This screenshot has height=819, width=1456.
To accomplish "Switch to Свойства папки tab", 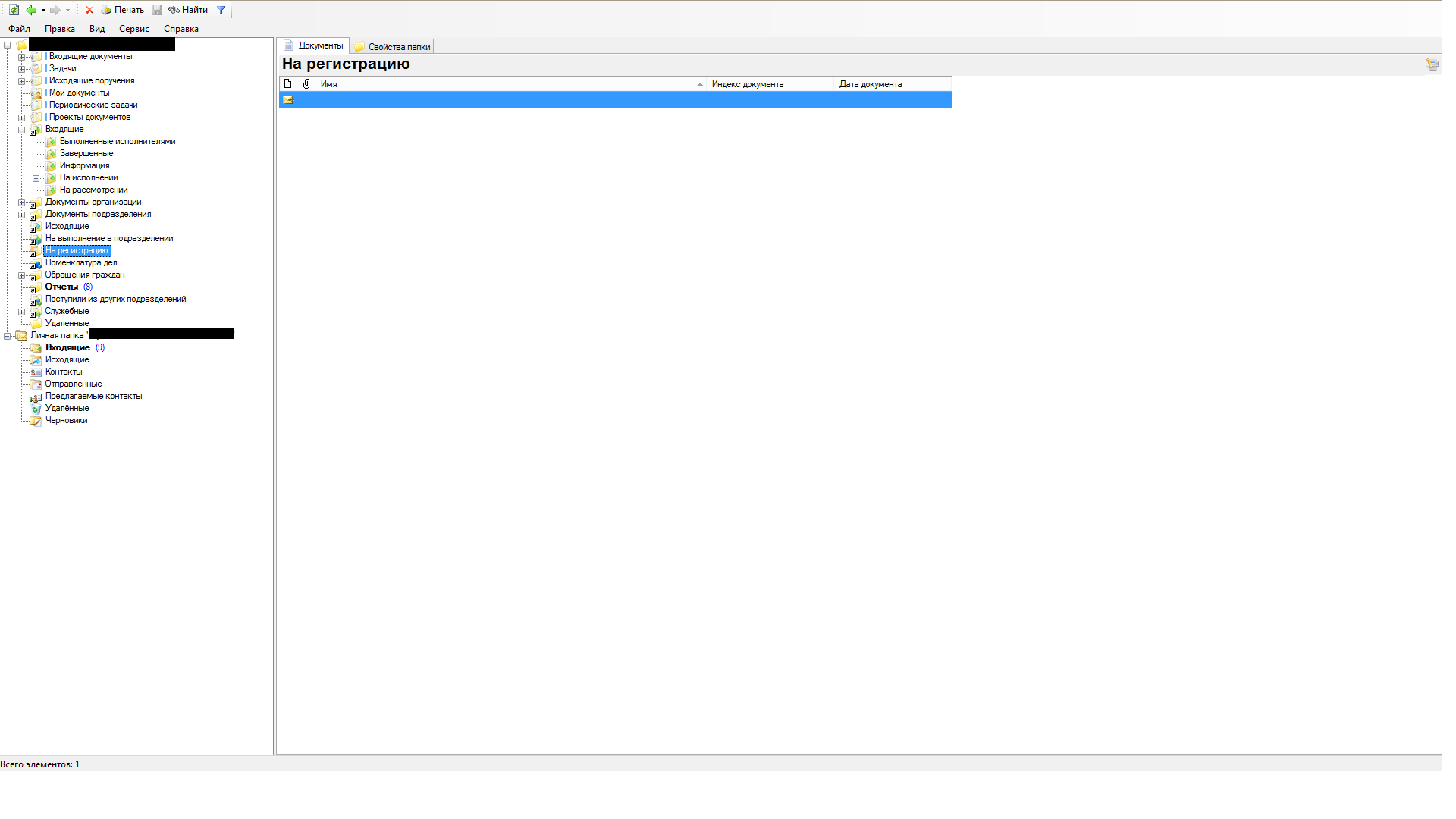I will (x=392, y=47).
